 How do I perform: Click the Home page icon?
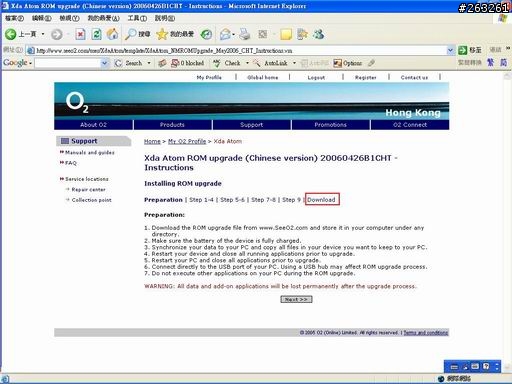pos(112,34)
